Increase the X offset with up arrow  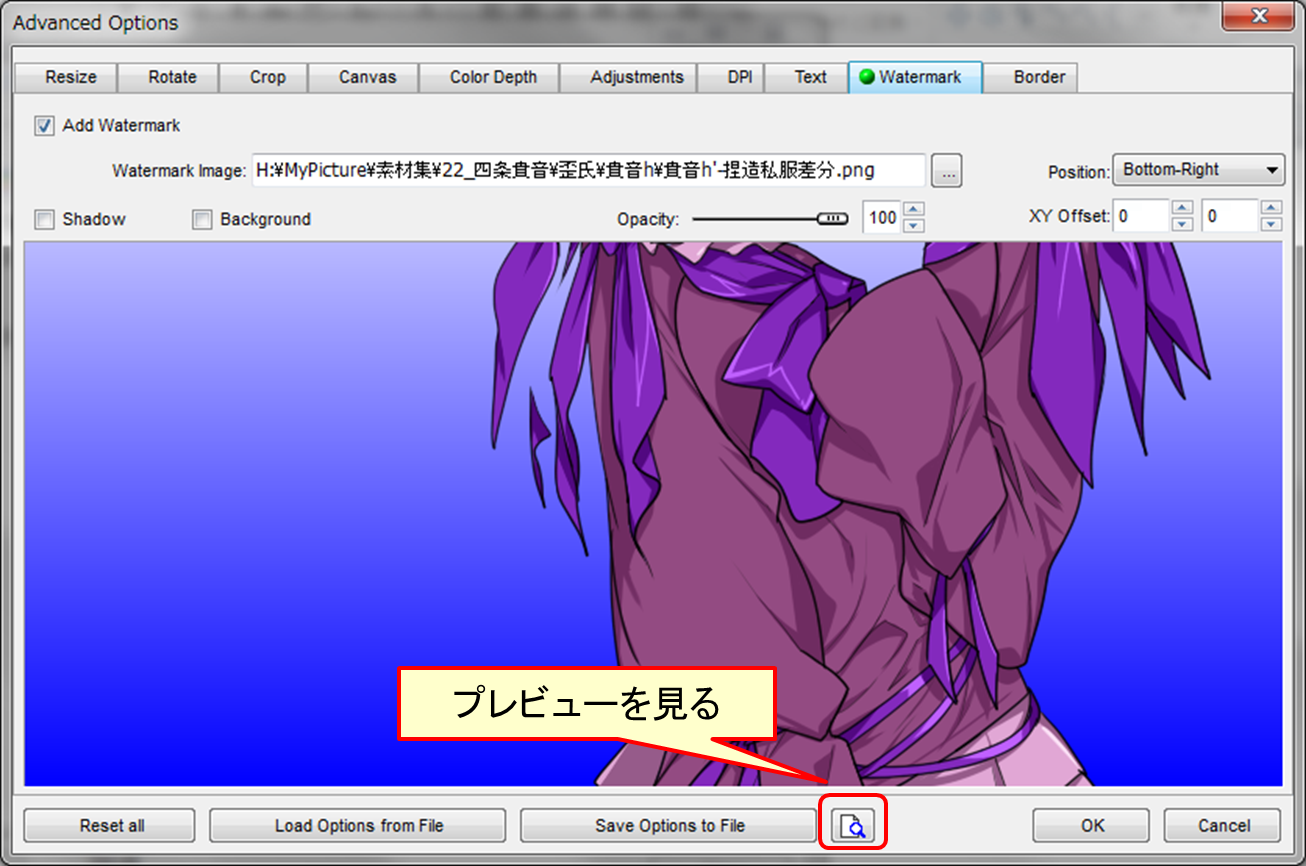click(1182, 208)
